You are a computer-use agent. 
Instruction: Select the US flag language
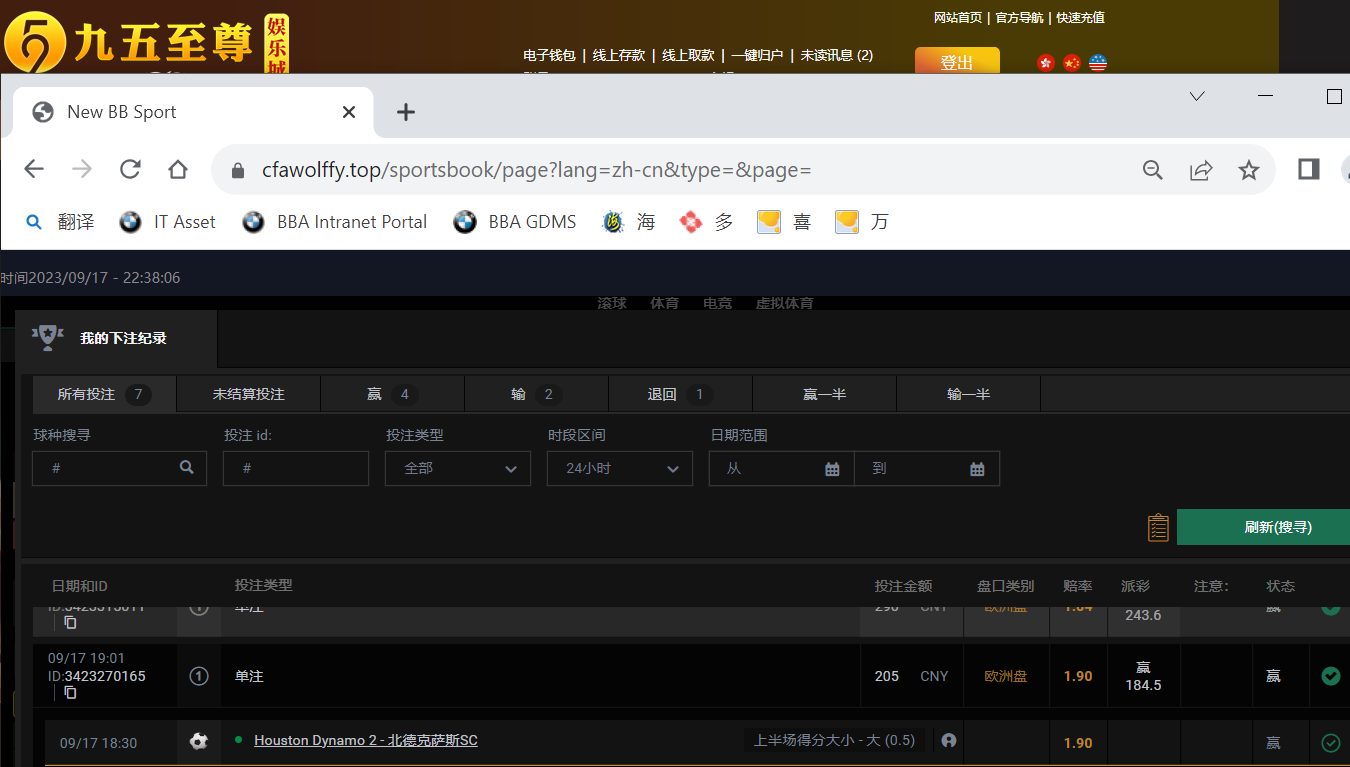[x=1098, y=63]
